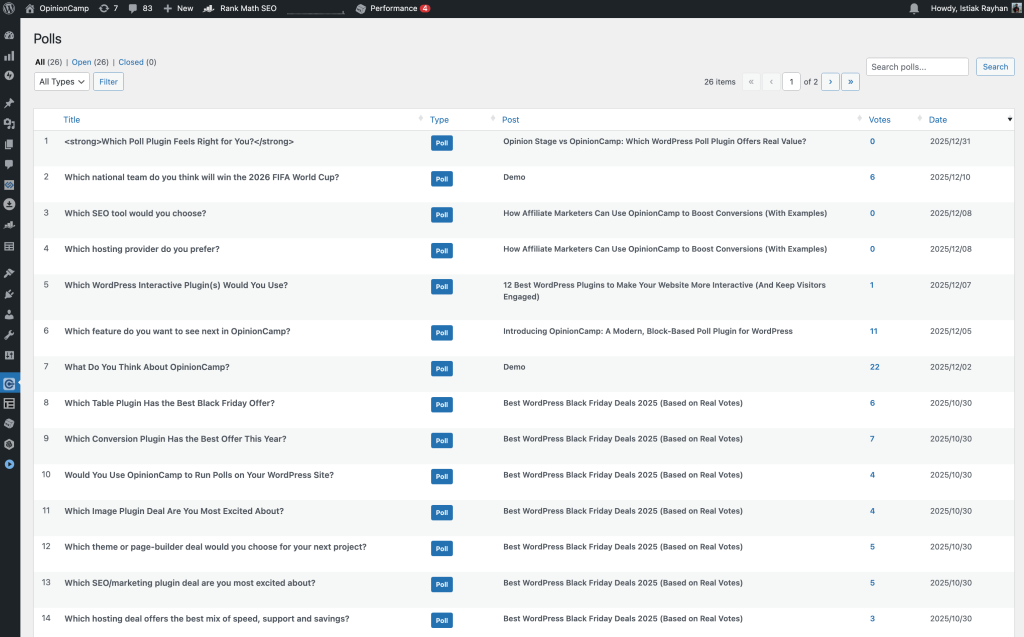This screenshot has width=1024, height=637.
Task: Open Tools via the sidebar wrench icon
Action: tap(9, 335)
